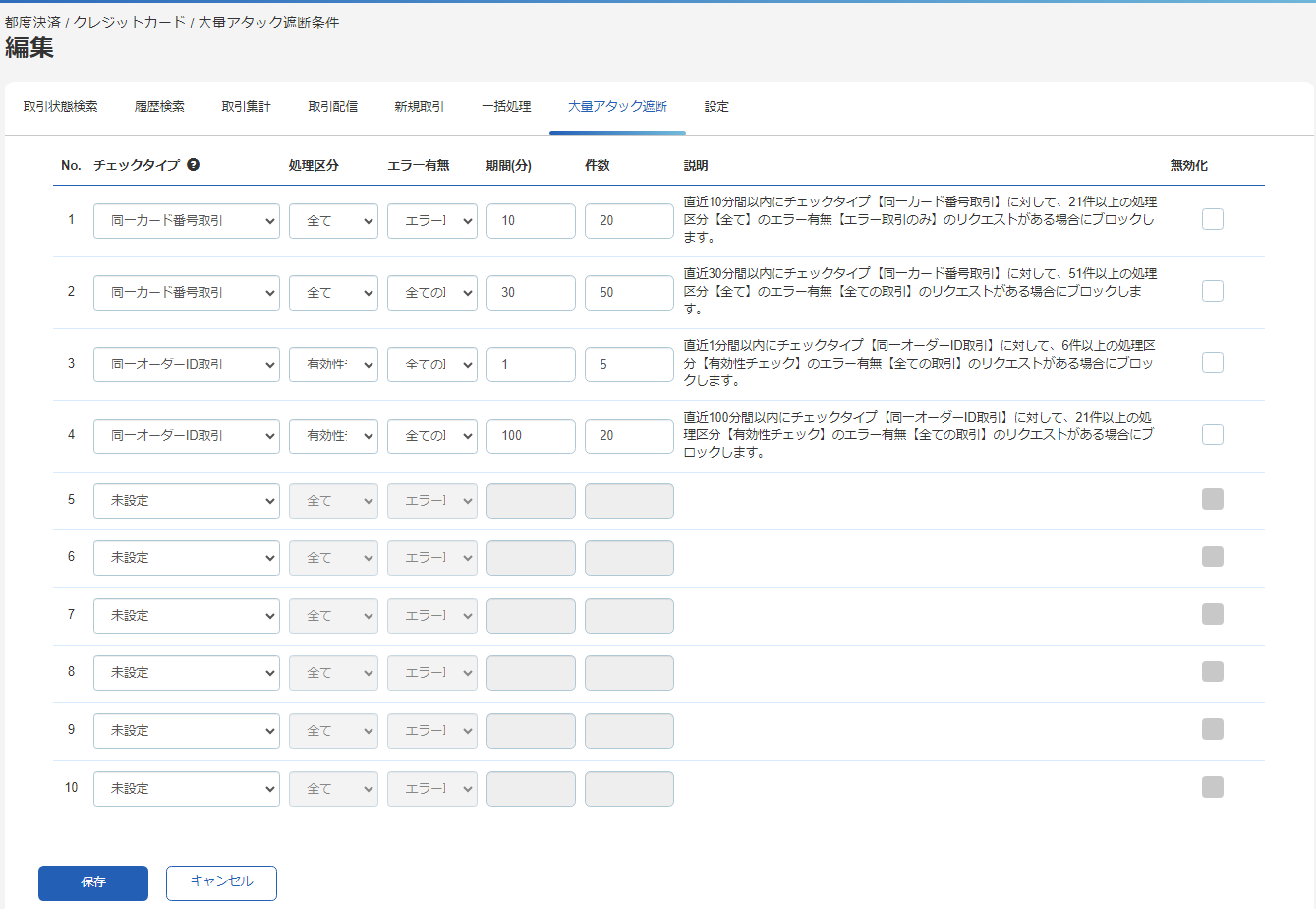Click the キャンセル button
This screenshot has height=909, width=1316.
(x=221, y=882)
